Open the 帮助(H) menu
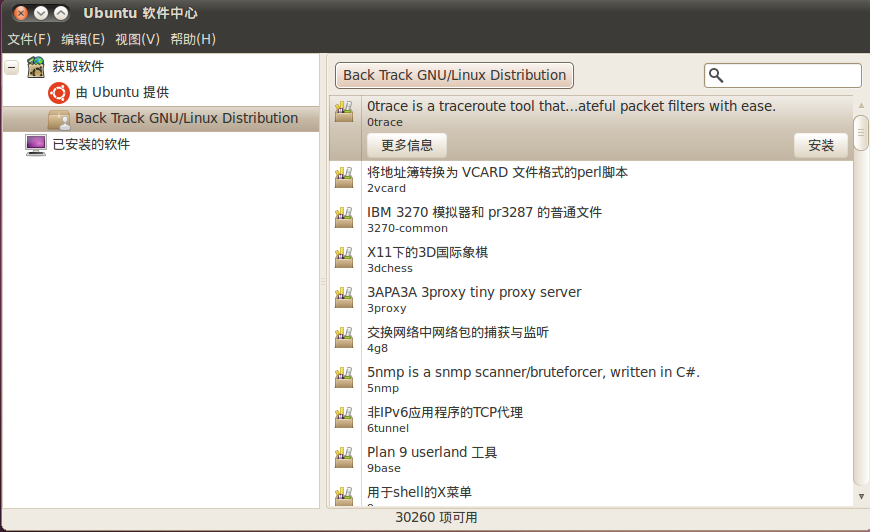Screen dimensions: 870x532 pos(193,39)
